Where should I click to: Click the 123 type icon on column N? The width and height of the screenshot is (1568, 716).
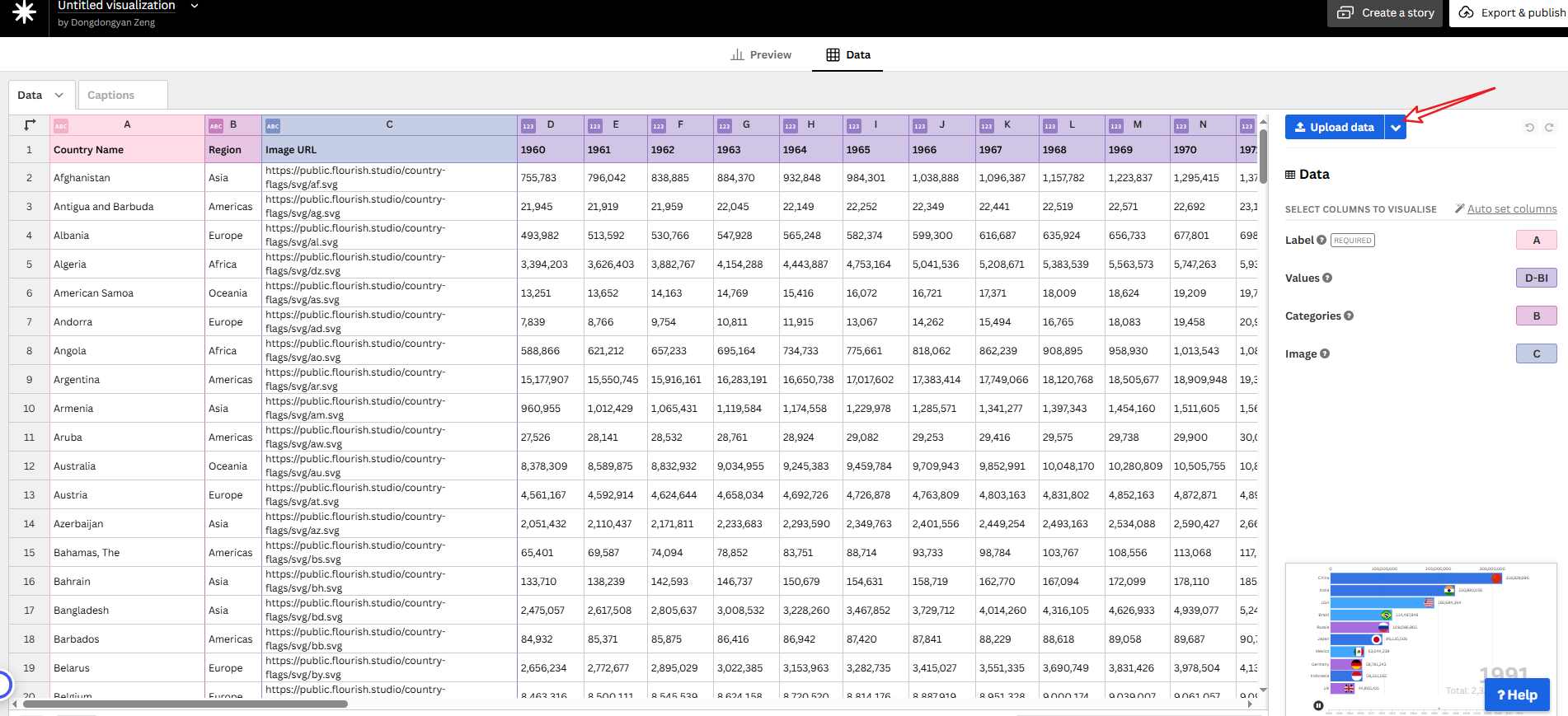coord(1181,126)
